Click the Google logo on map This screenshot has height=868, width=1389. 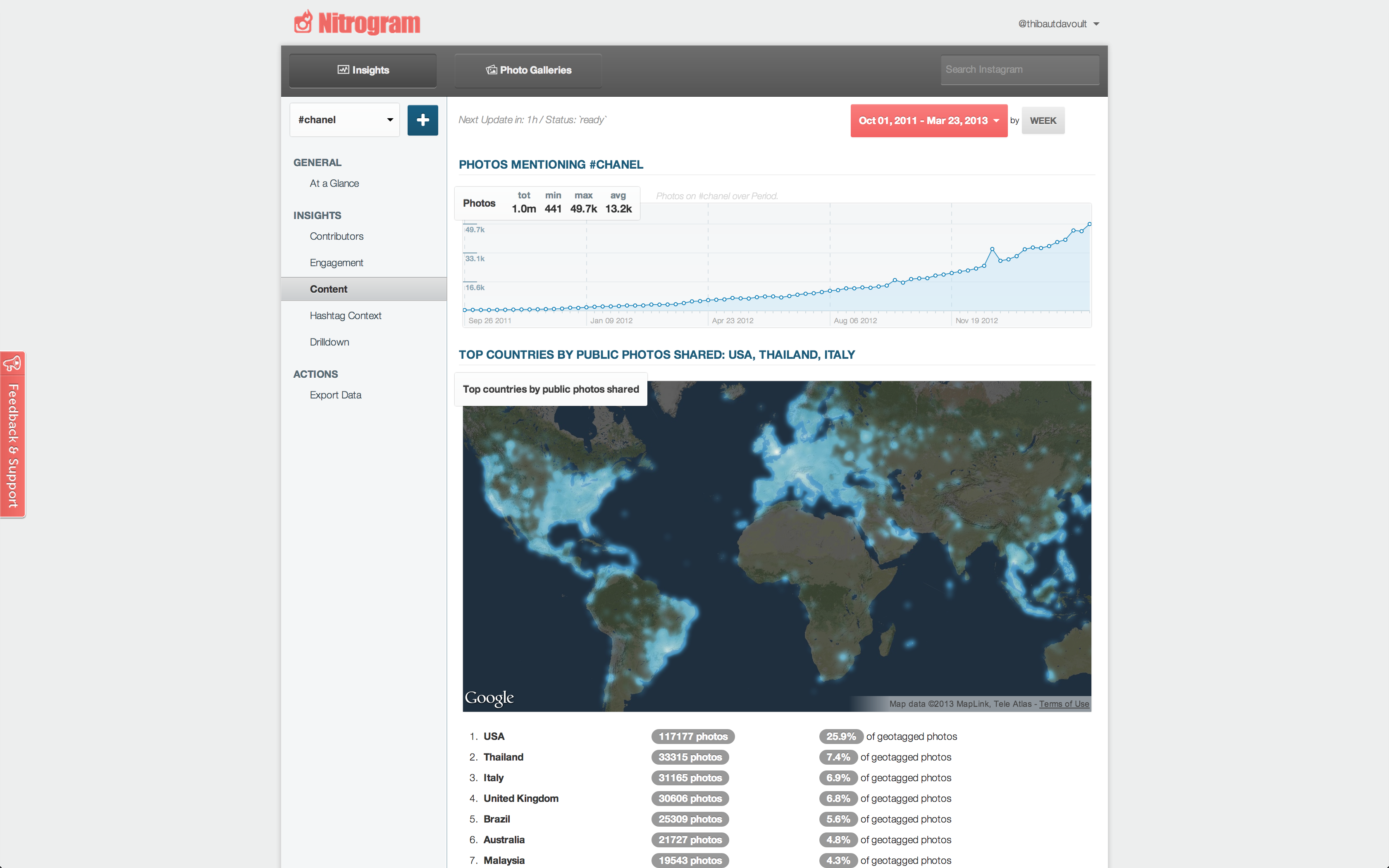pos(489,698)
